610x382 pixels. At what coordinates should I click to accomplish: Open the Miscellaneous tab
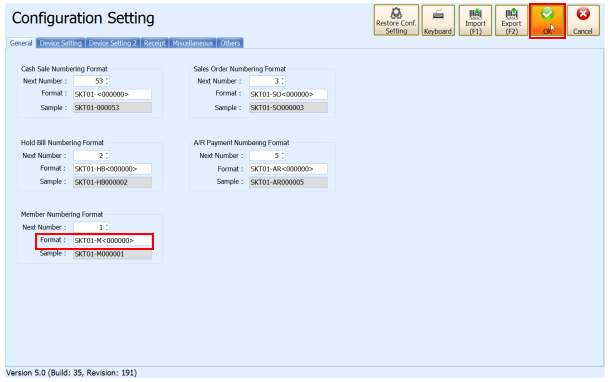pyautogui.click(x=193, y=43)
